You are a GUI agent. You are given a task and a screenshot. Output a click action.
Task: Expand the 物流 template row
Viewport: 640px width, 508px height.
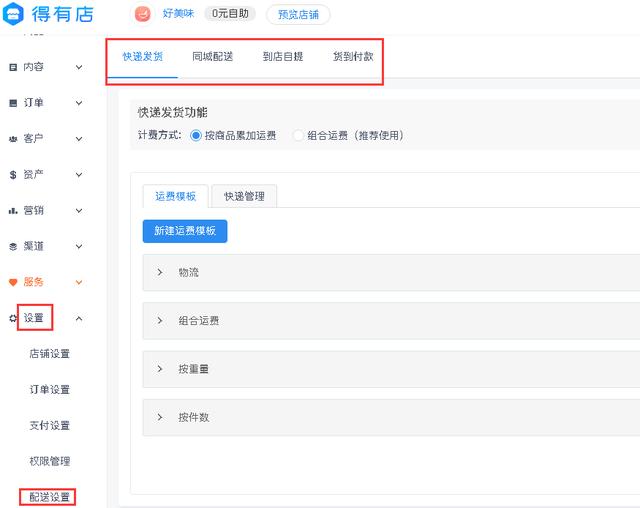click(160, 272)
